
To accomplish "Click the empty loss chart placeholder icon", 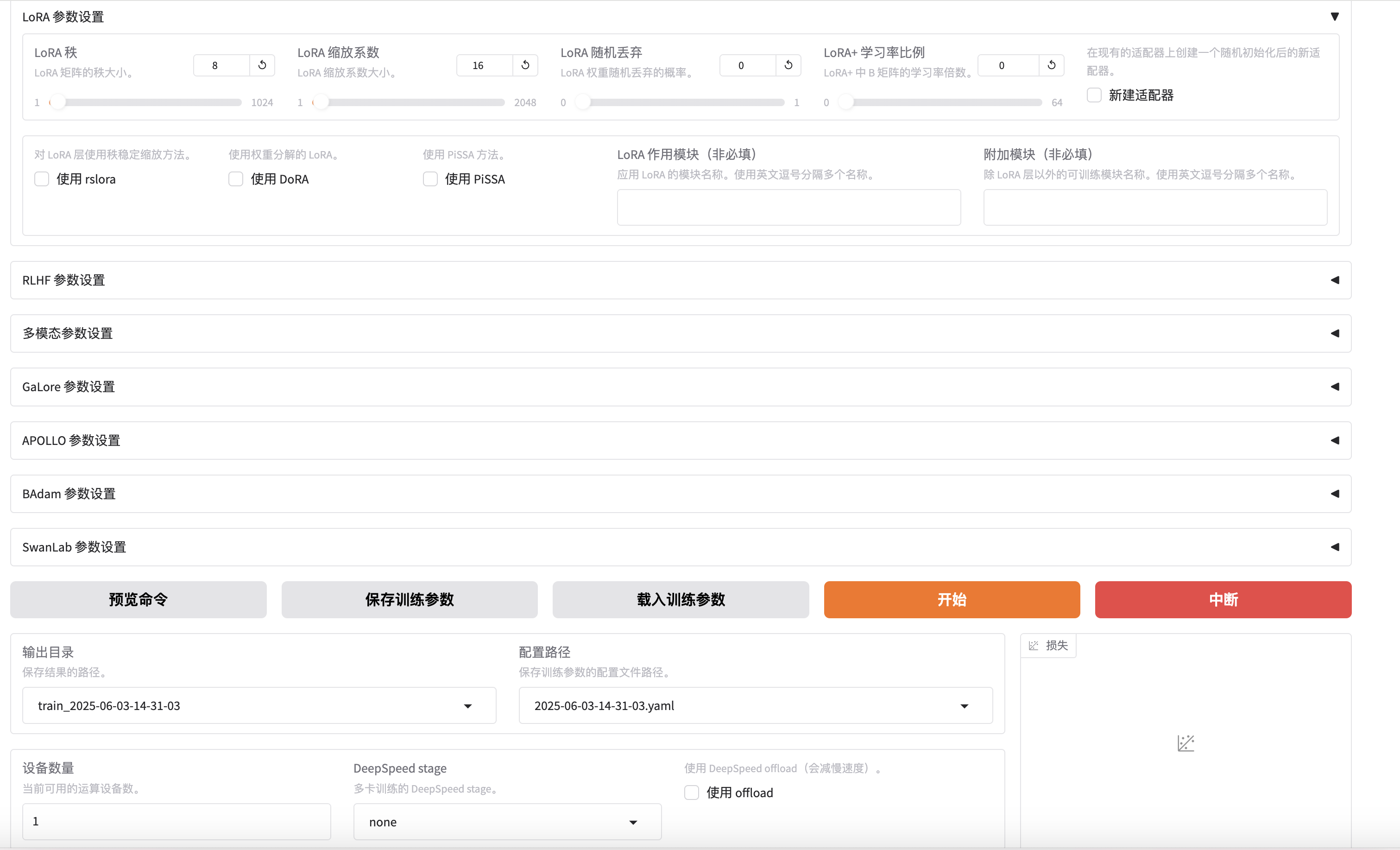I will [1186, 743].
